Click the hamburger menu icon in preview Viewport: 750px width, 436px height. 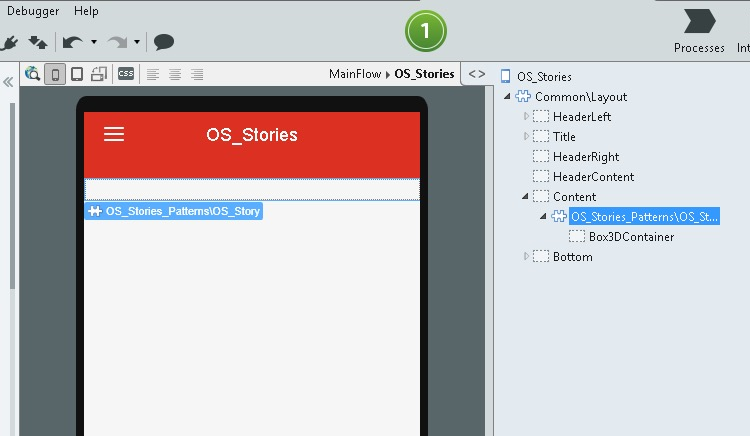tap(114, 134)
